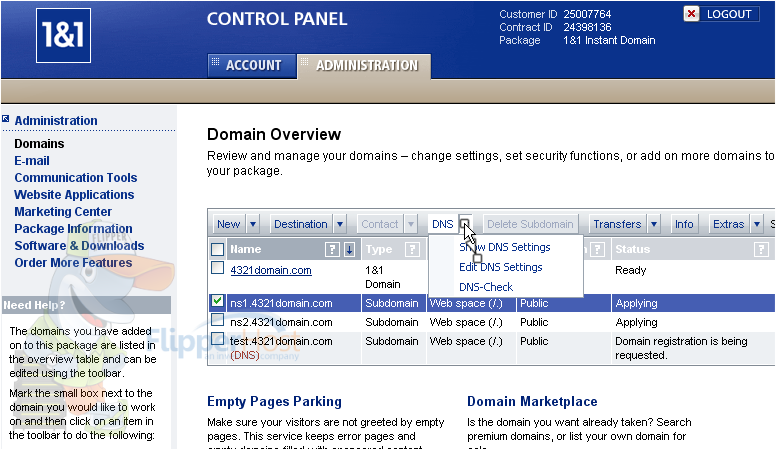
Task: Click the Status column header
Action: tap(632, 250)
